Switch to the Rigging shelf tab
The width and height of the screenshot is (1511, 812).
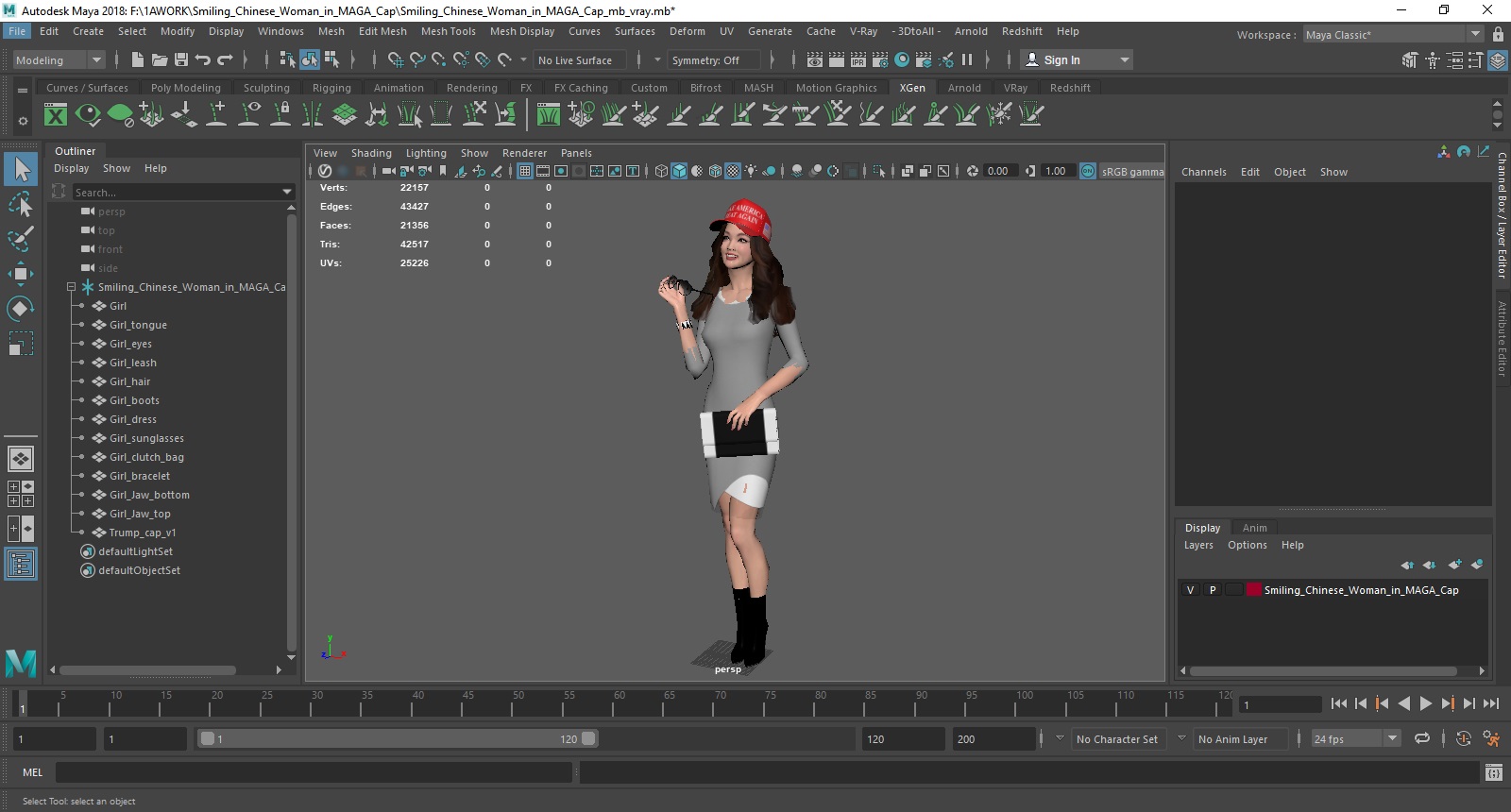331,88
